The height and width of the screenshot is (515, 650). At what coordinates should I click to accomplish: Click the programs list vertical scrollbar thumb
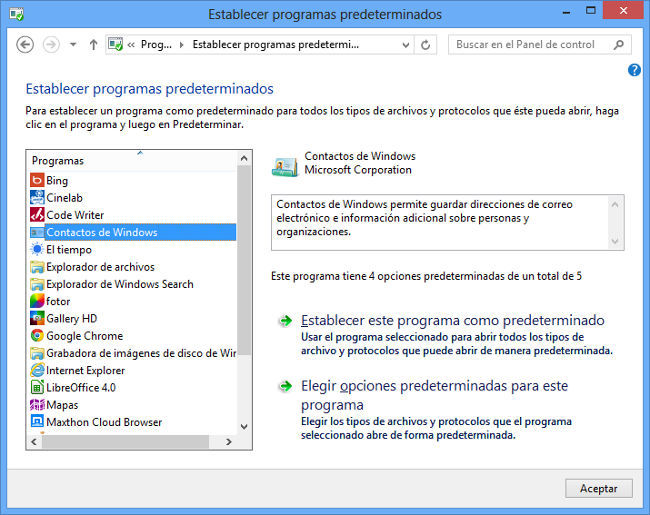pyautogui.click(x=244, y=260)
